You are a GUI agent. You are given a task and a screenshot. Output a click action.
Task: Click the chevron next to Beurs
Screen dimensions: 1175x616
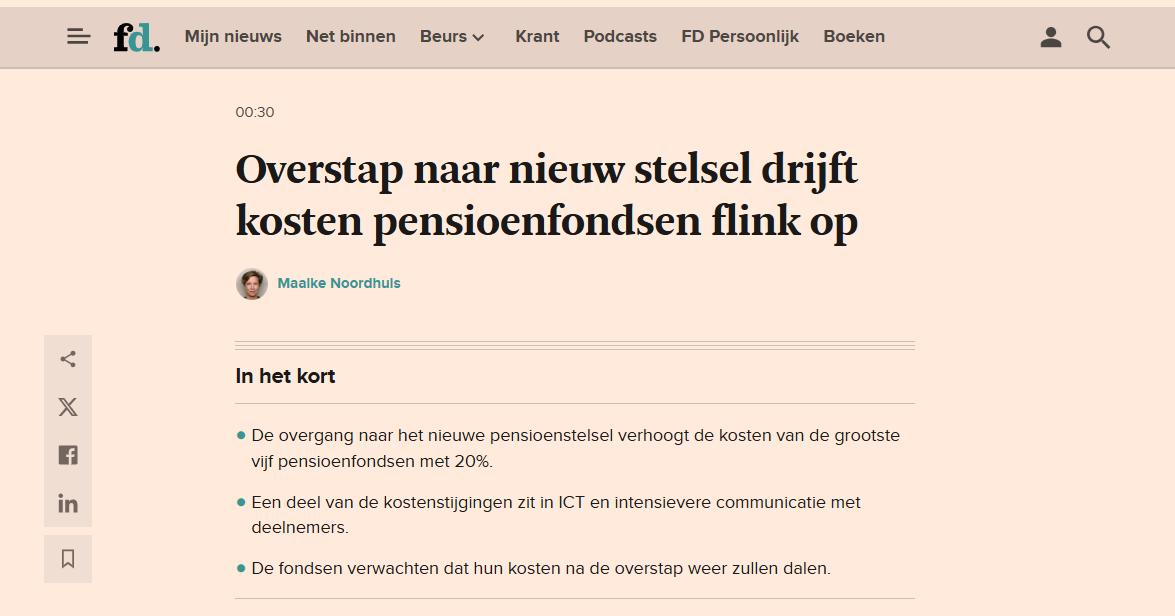(479, 37)
